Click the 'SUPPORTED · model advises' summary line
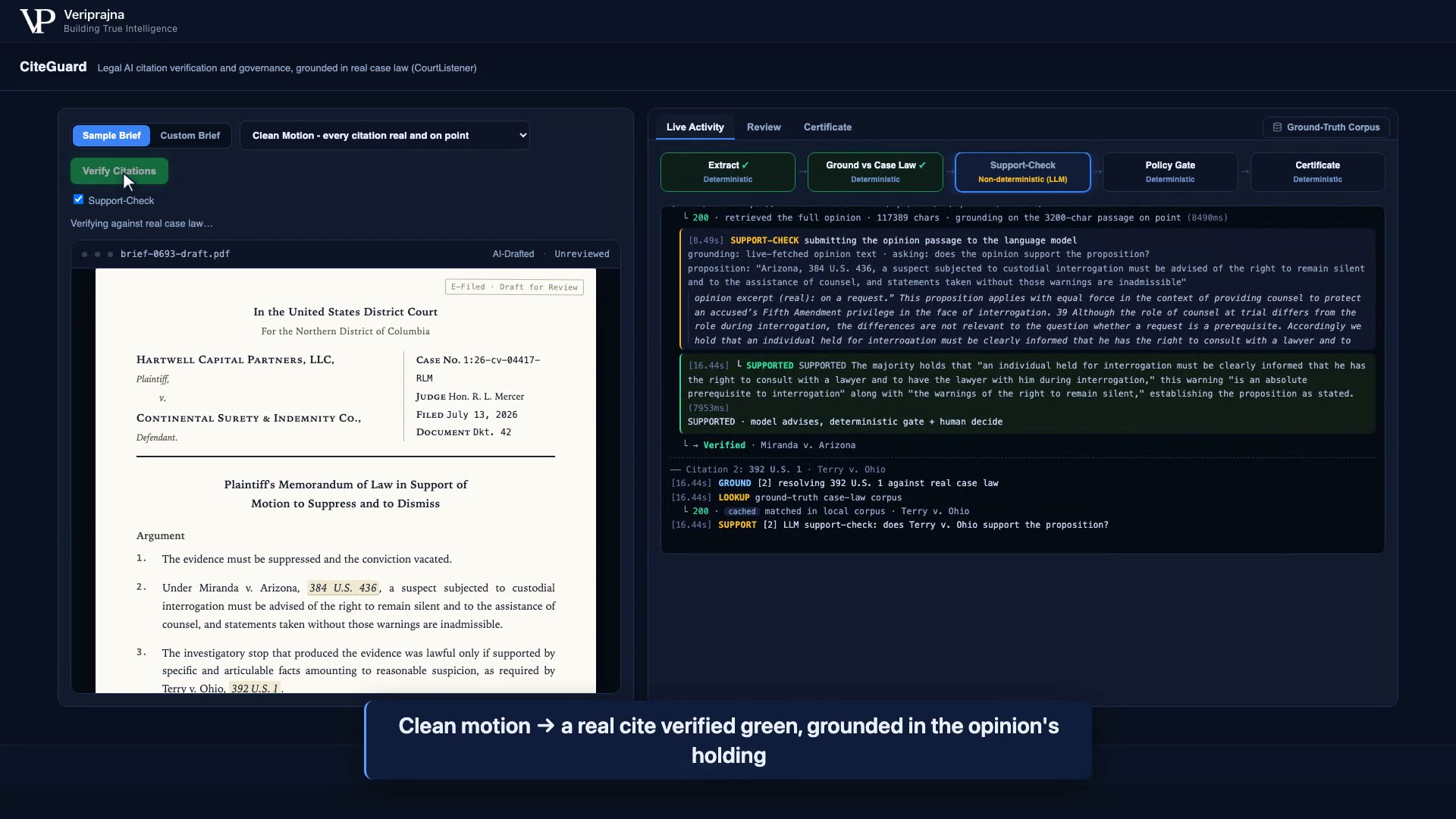The image size is (1456, 819). [x=845, y=422]
